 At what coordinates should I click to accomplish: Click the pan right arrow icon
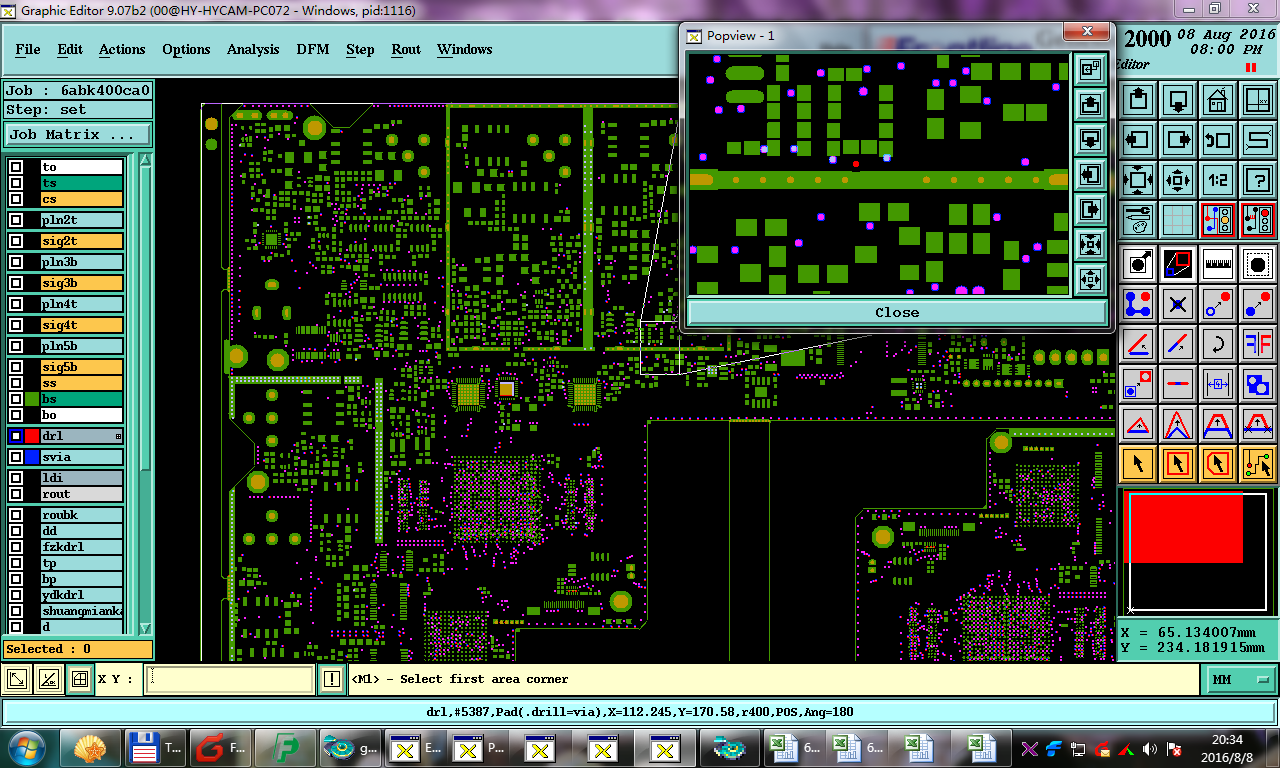coord(1178,140)
